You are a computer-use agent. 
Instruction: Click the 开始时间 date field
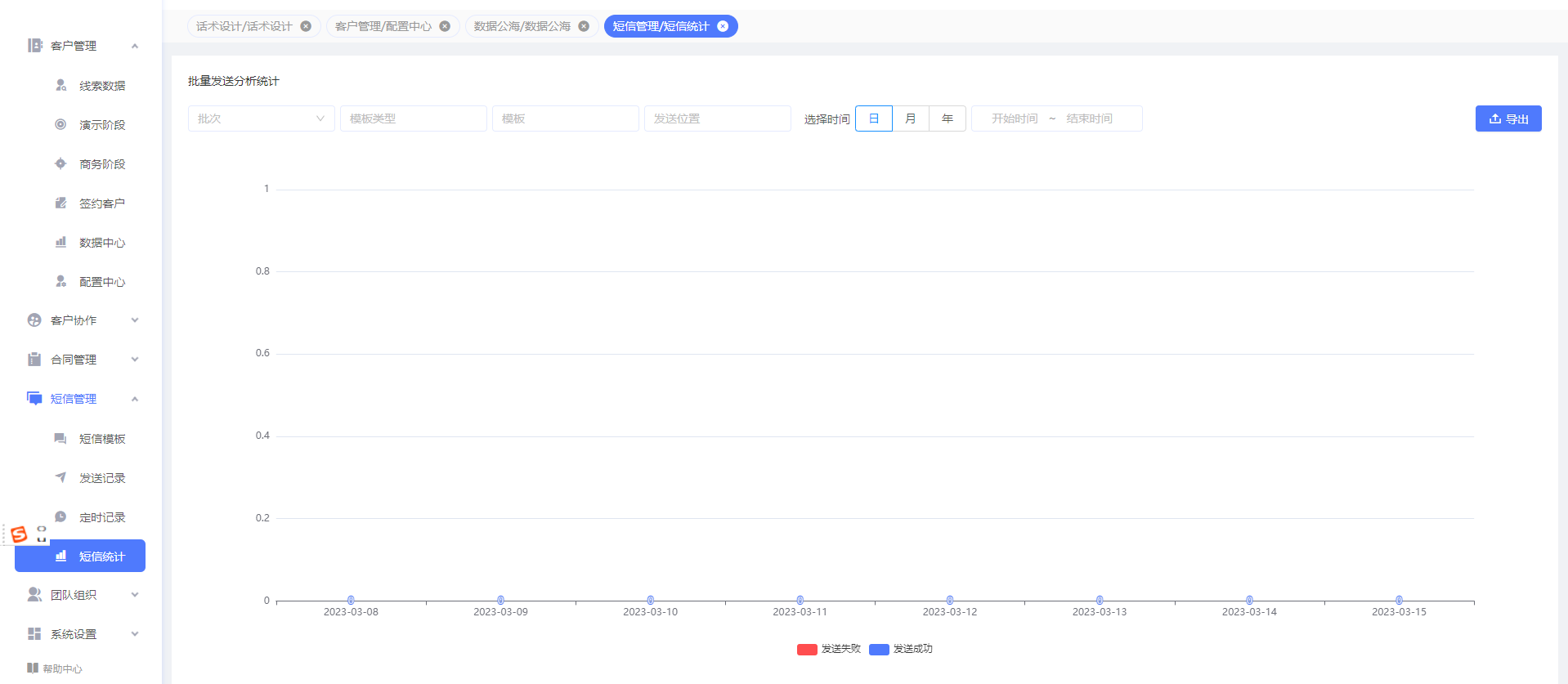[1015, 118]
